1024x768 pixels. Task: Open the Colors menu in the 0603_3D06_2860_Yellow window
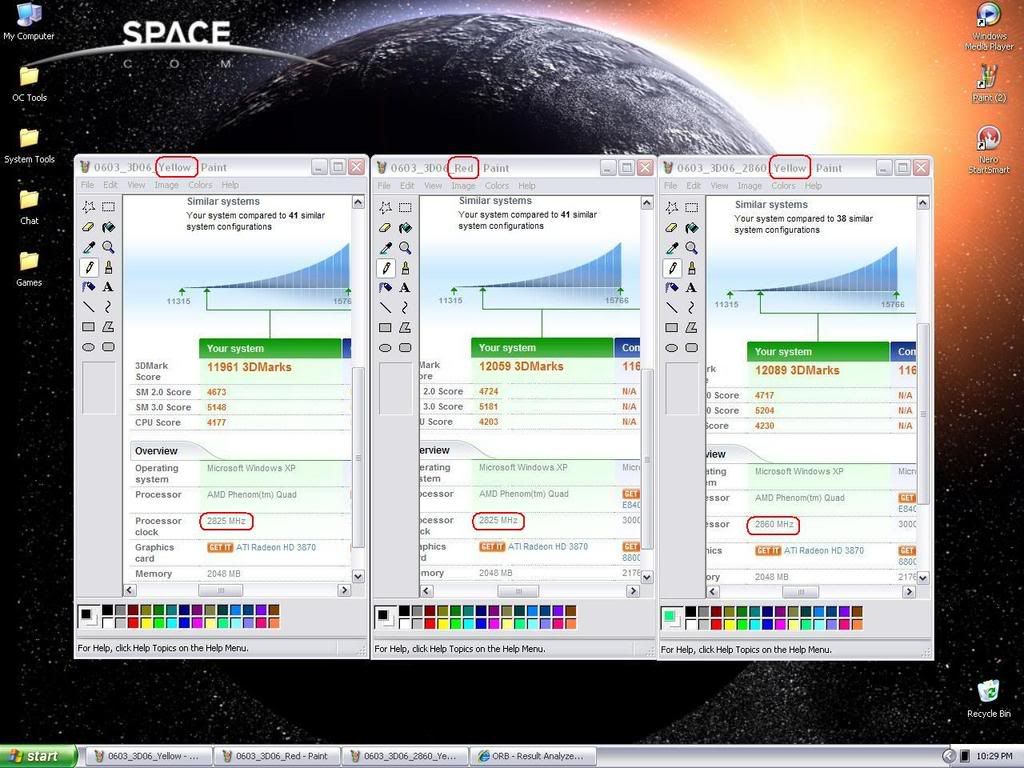pyautogui.click(x=783, y=185)
